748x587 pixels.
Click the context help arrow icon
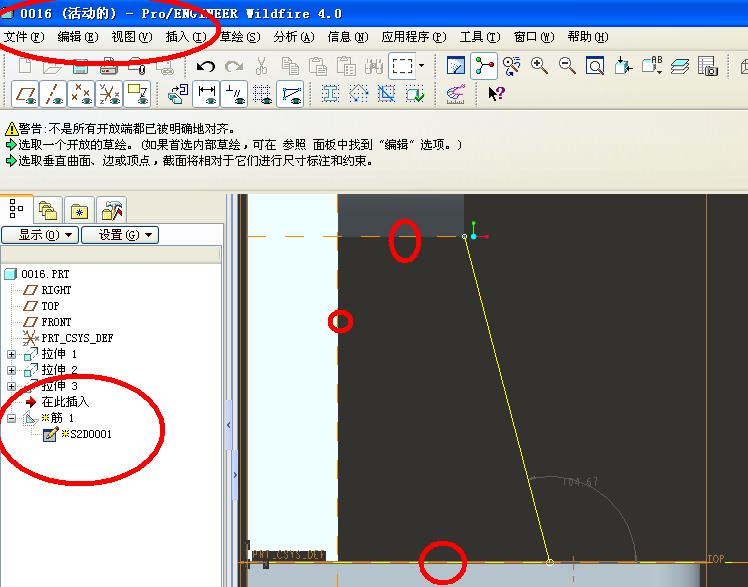496,93
